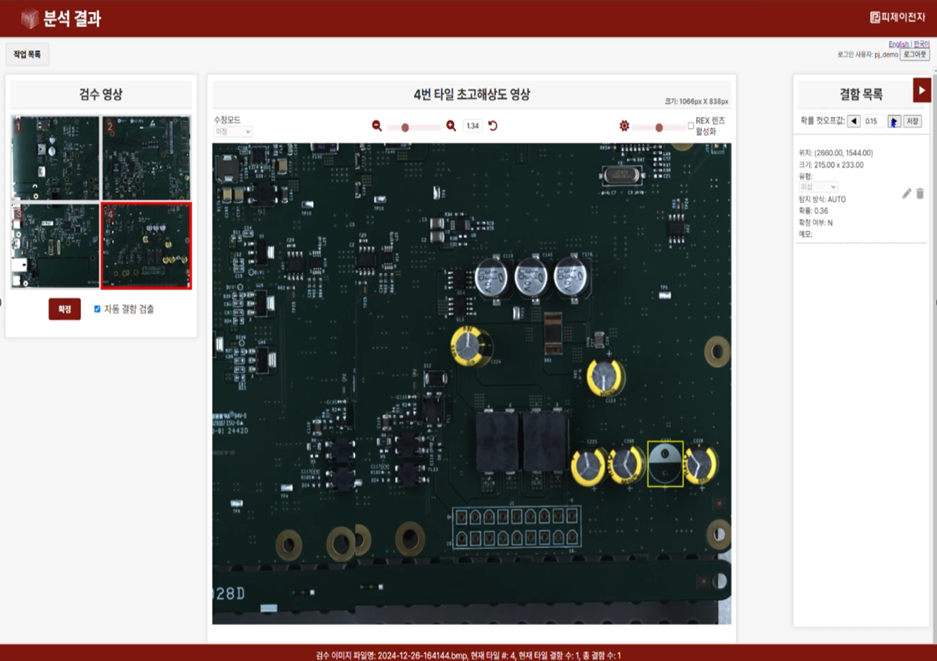Open the 수정모드 dropdown
The image size is (937, 661).
point(233,131)
